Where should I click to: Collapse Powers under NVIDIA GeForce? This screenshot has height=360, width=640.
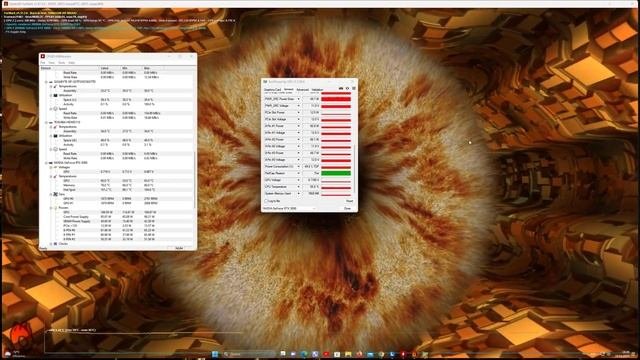[x=51, y=208]
